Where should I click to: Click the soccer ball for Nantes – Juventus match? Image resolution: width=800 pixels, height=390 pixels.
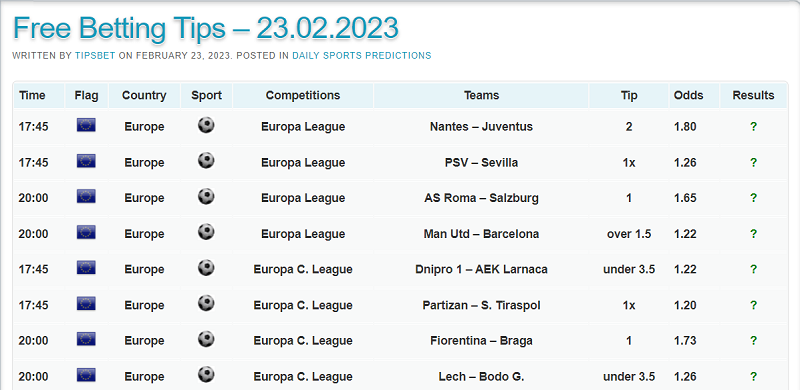tap(206, 125)
